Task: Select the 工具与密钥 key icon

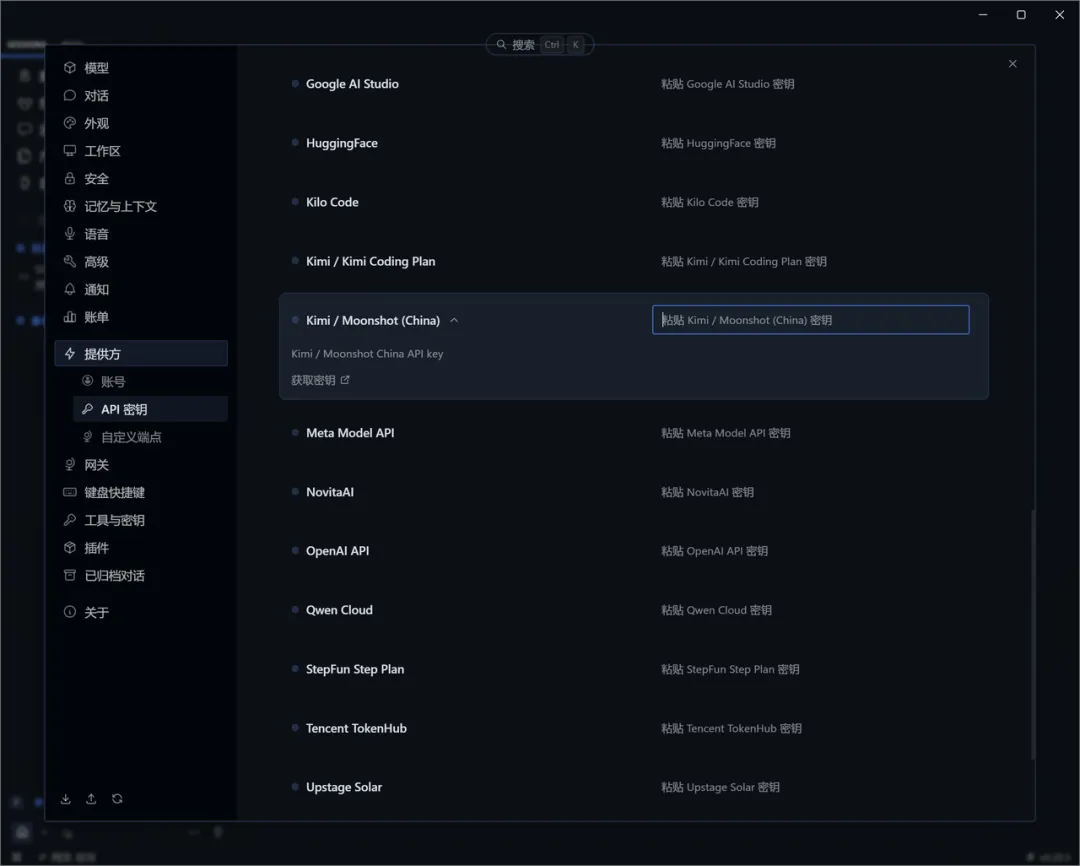Action: pyautogui.click(x=70, y=520)
